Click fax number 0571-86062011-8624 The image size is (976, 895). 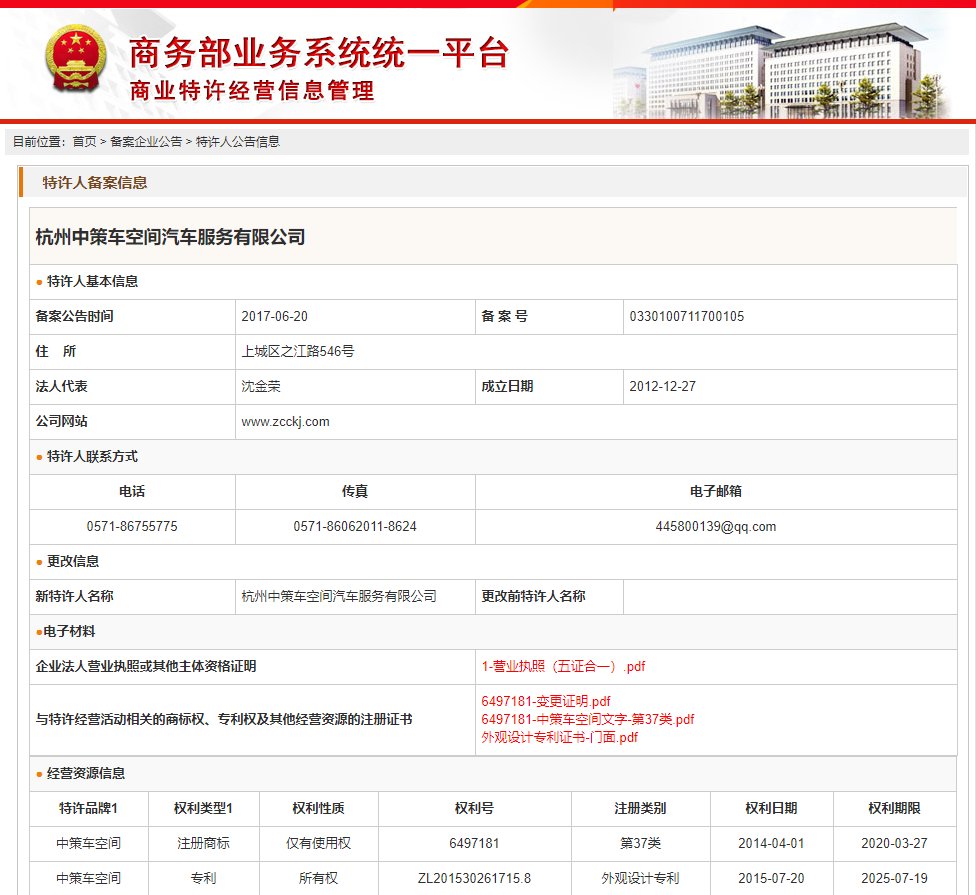[355, 527]
